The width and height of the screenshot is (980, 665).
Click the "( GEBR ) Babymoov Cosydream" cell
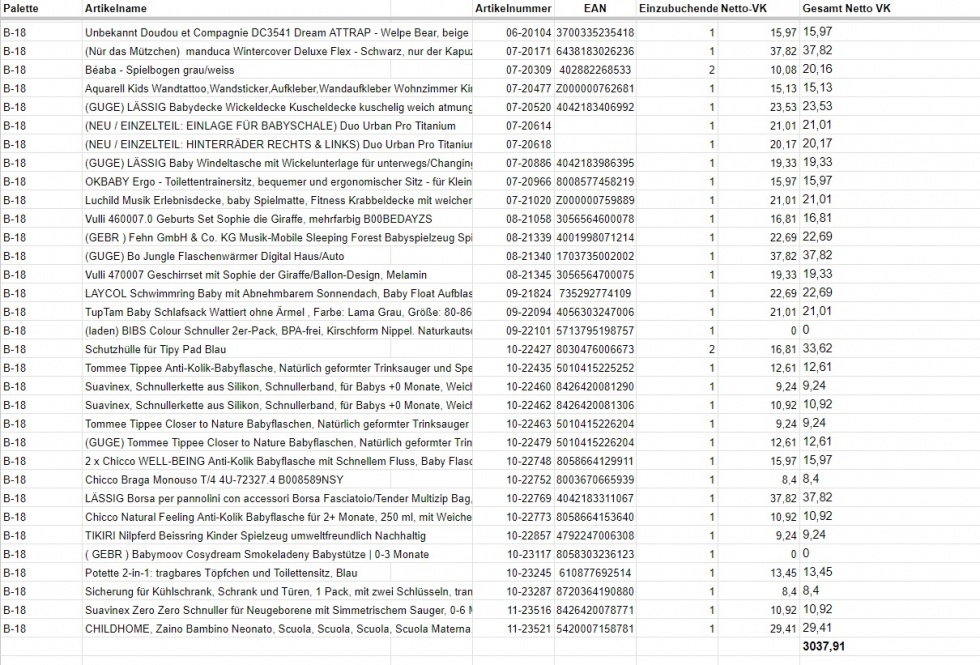tap(257, 554)
